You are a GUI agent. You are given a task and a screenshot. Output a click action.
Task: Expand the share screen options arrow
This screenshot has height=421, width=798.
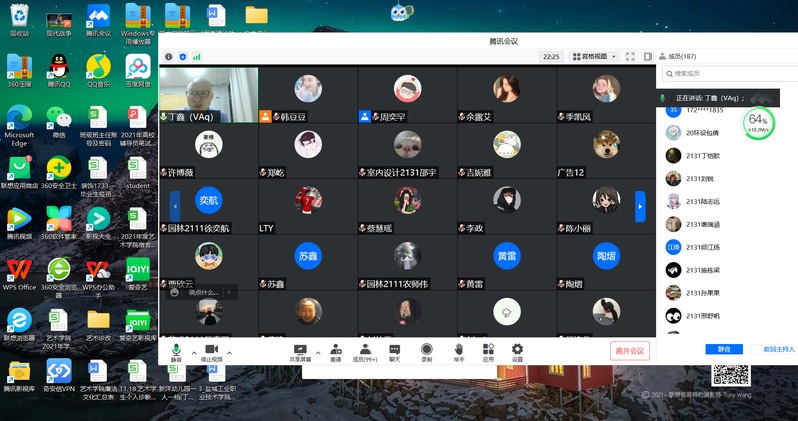click(x=318, y=353)
